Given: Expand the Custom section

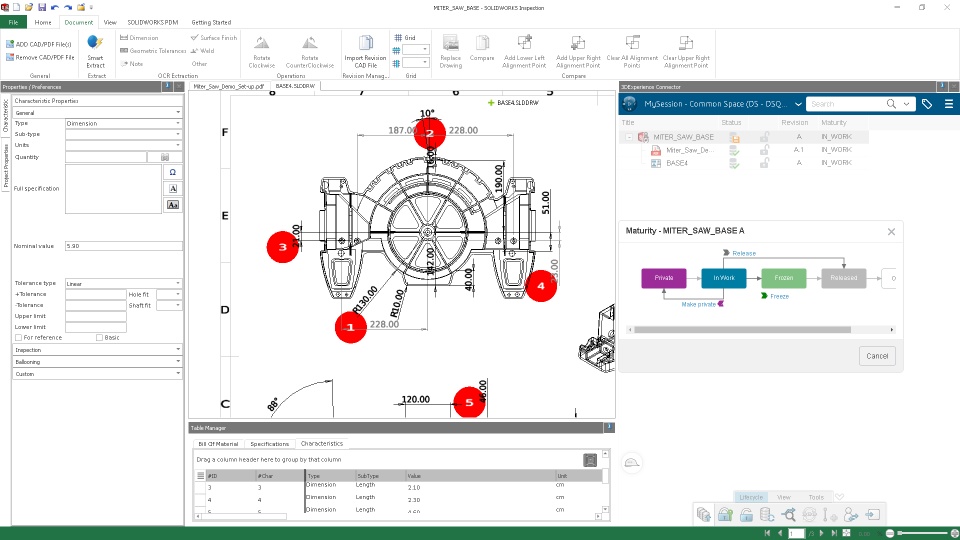Looking at the screenshot, I should click(x=97, y=373).
